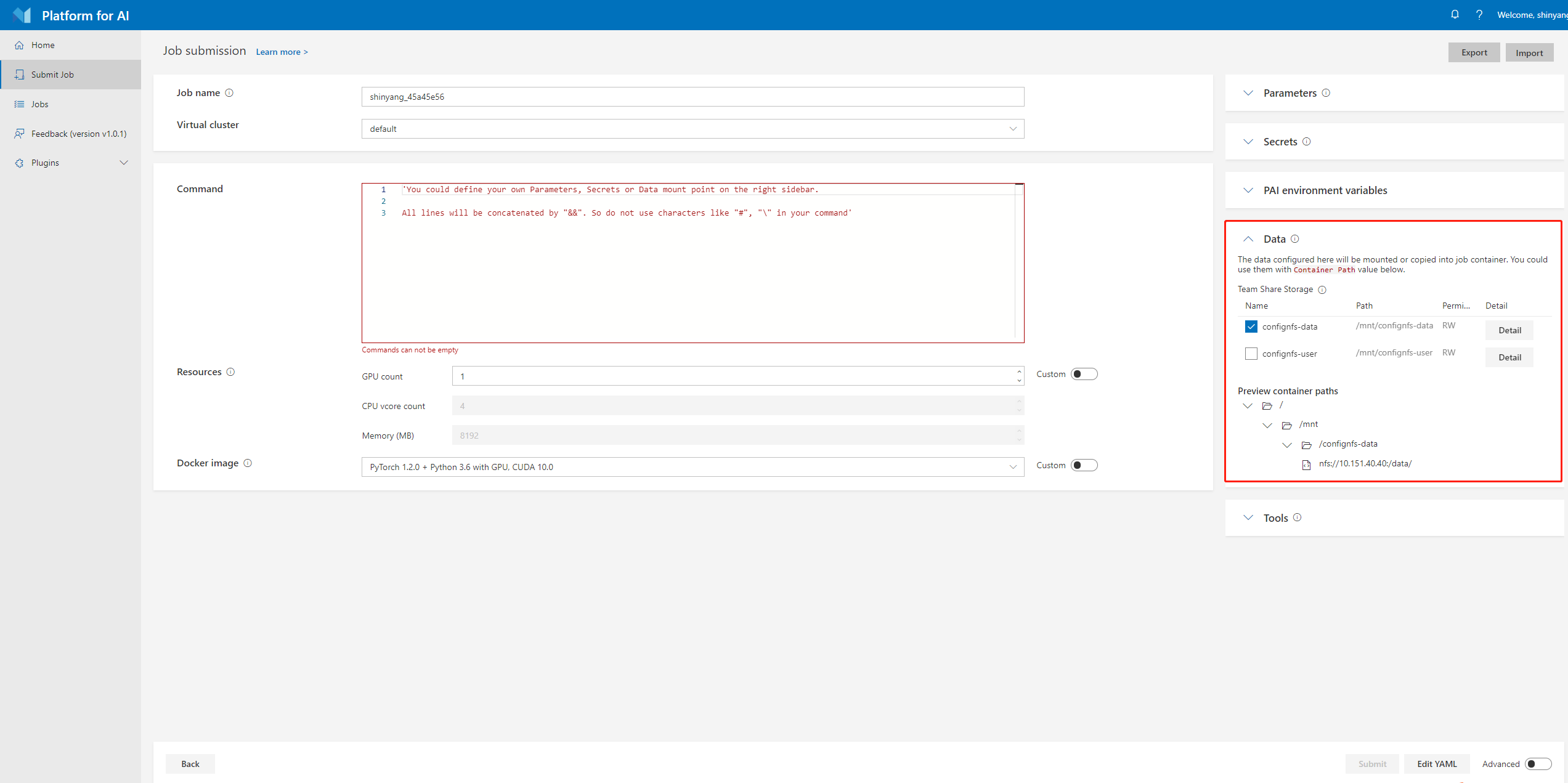Check the confignfs-user storage checkbox
The image size is (1568, 783).
1251,353
